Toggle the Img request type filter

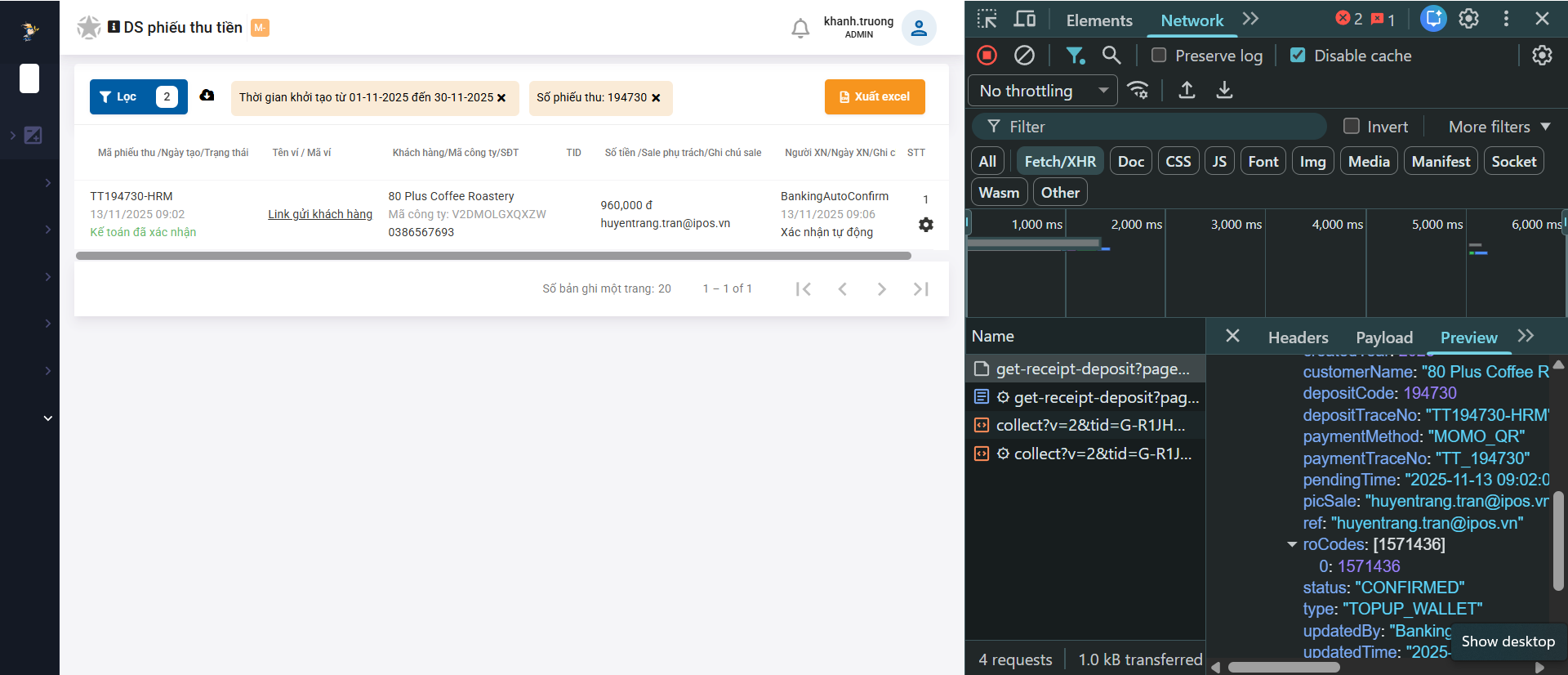point(1313,161)
